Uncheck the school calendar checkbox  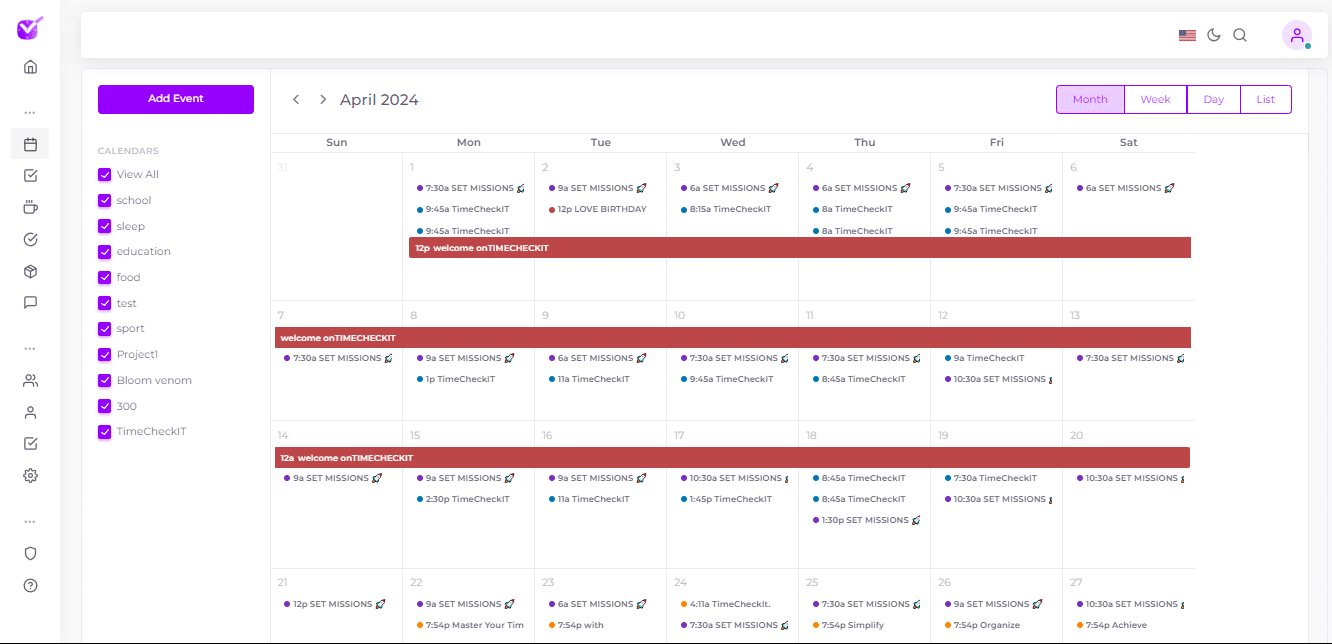tap(105, 200)
